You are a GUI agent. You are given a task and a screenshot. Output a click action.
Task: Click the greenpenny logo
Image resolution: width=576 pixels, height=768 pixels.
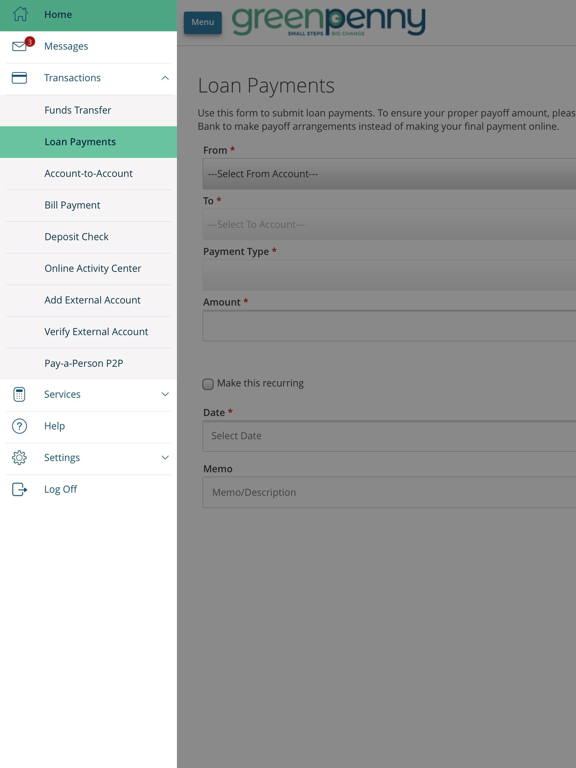pos(328,22)
